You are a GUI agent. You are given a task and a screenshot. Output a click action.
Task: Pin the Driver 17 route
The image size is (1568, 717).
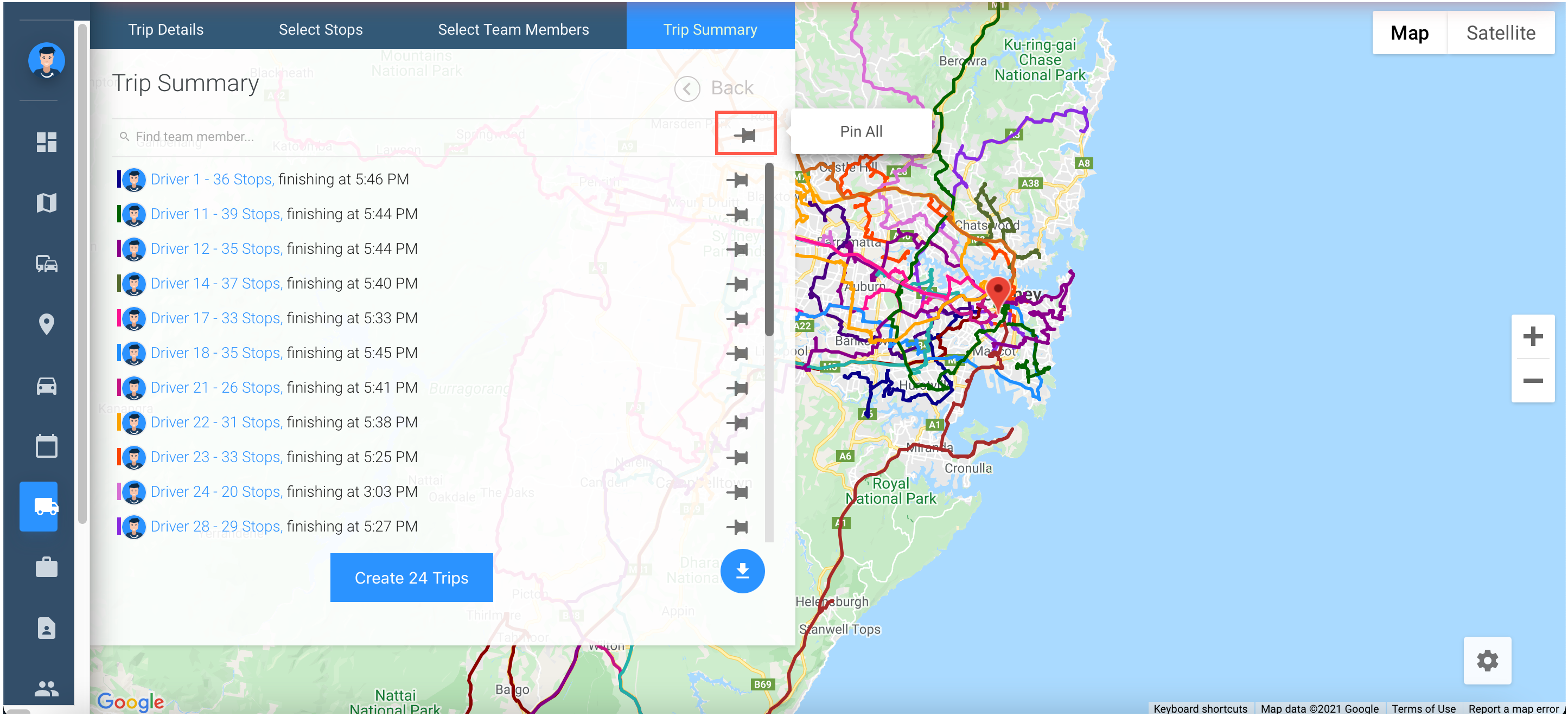[x=737, y=318]
